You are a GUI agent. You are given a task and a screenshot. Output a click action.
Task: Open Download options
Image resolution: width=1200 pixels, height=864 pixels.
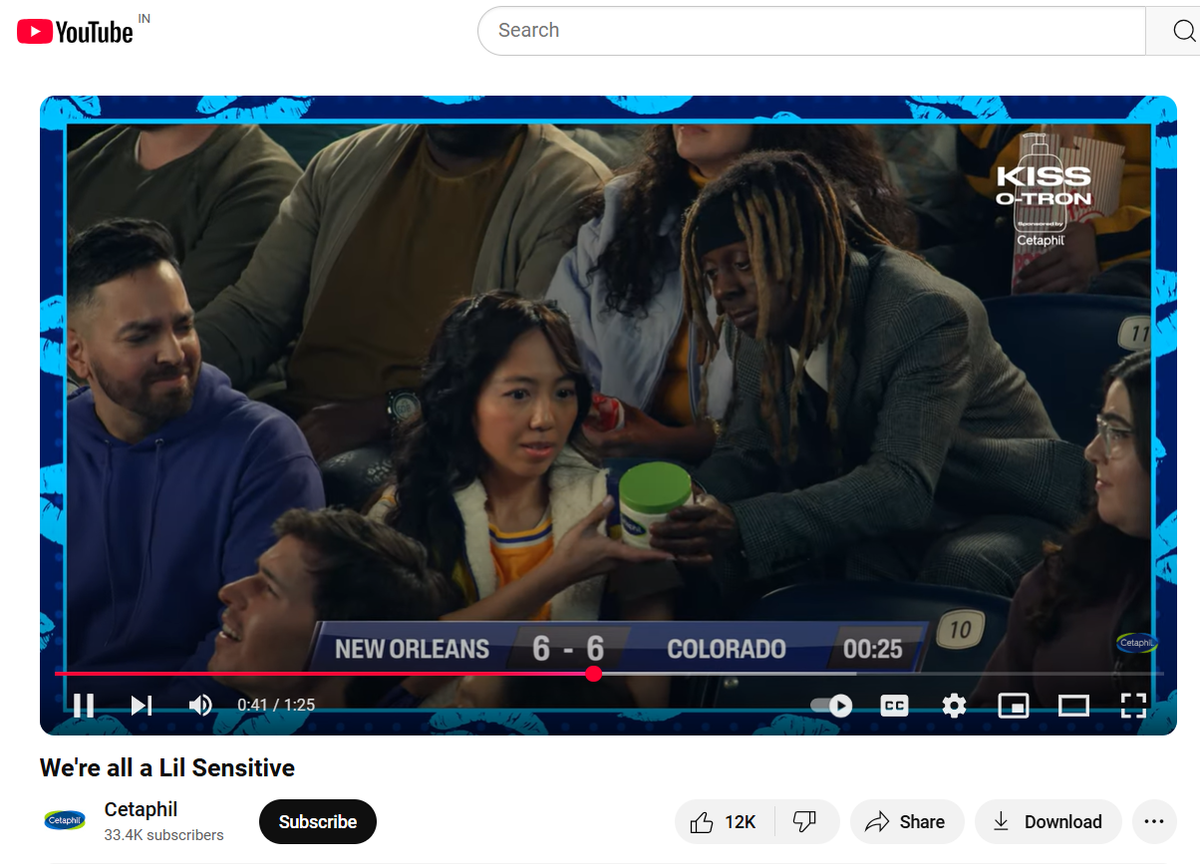[1048, 821]
